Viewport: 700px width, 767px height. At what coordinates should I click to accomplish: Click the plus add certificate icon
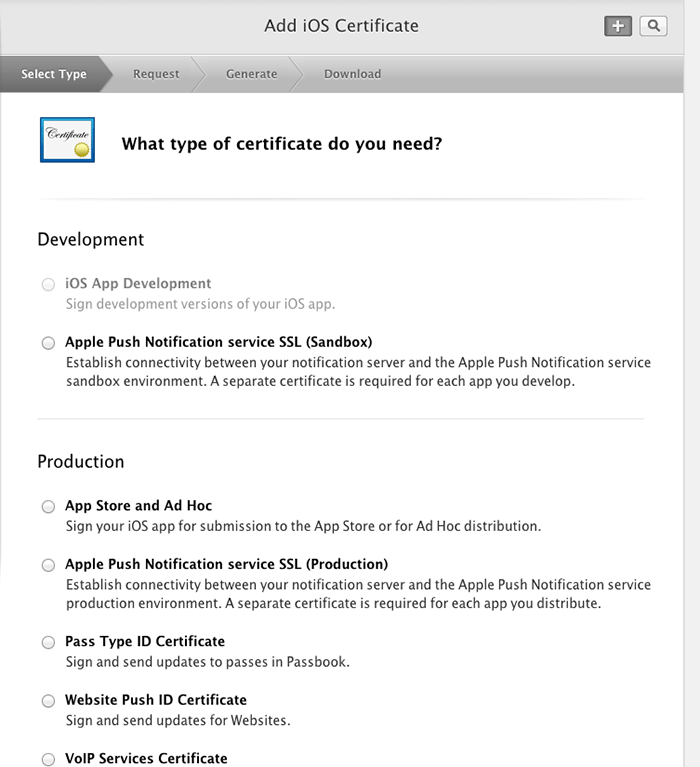click(618, 26)
